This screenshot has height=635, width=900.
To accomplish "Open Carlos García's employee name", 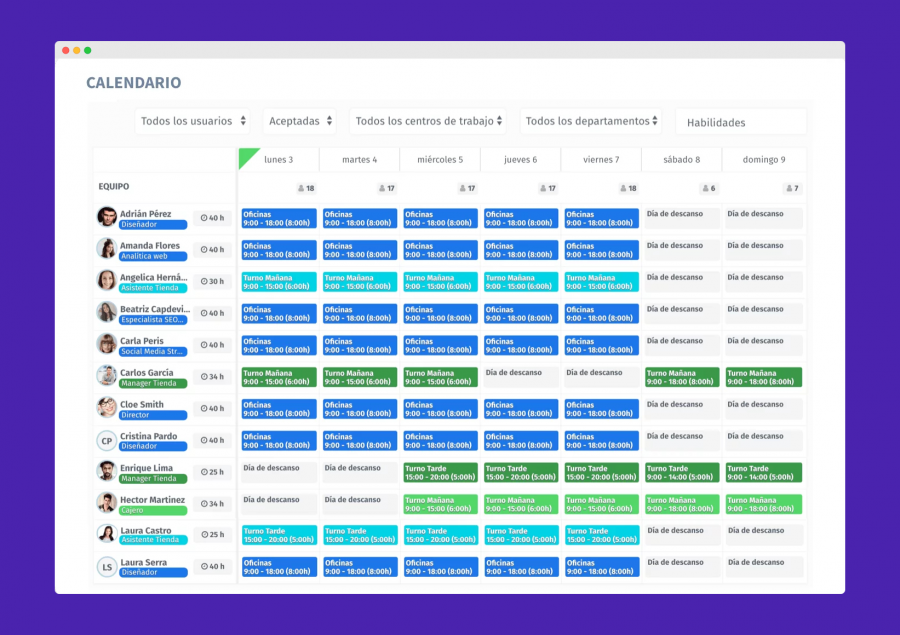I will (x=146, y=373).
